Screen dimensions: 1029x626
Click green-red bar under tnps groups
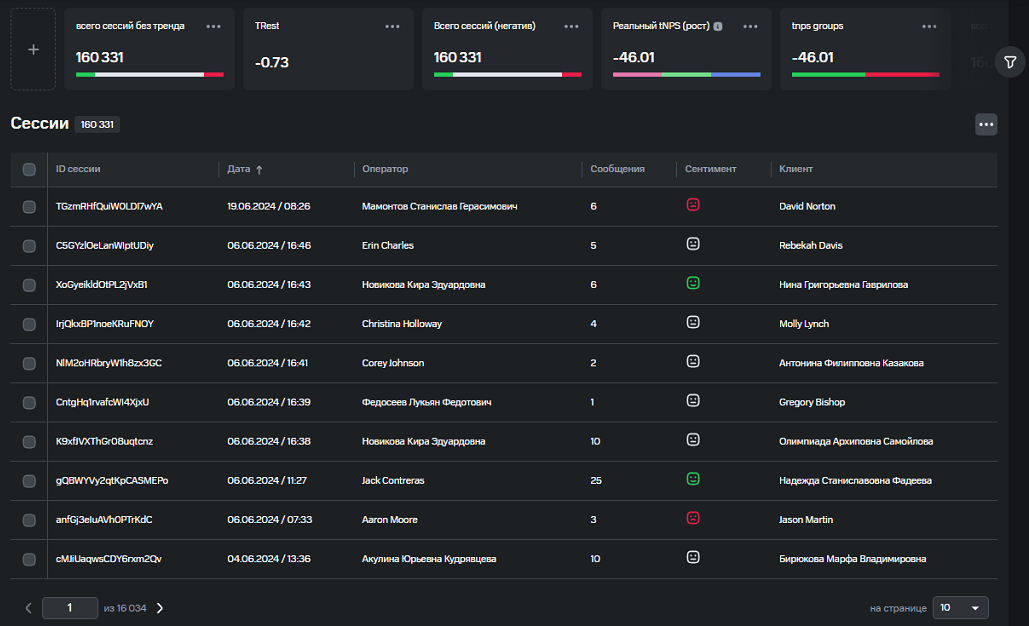coord(866,75)
